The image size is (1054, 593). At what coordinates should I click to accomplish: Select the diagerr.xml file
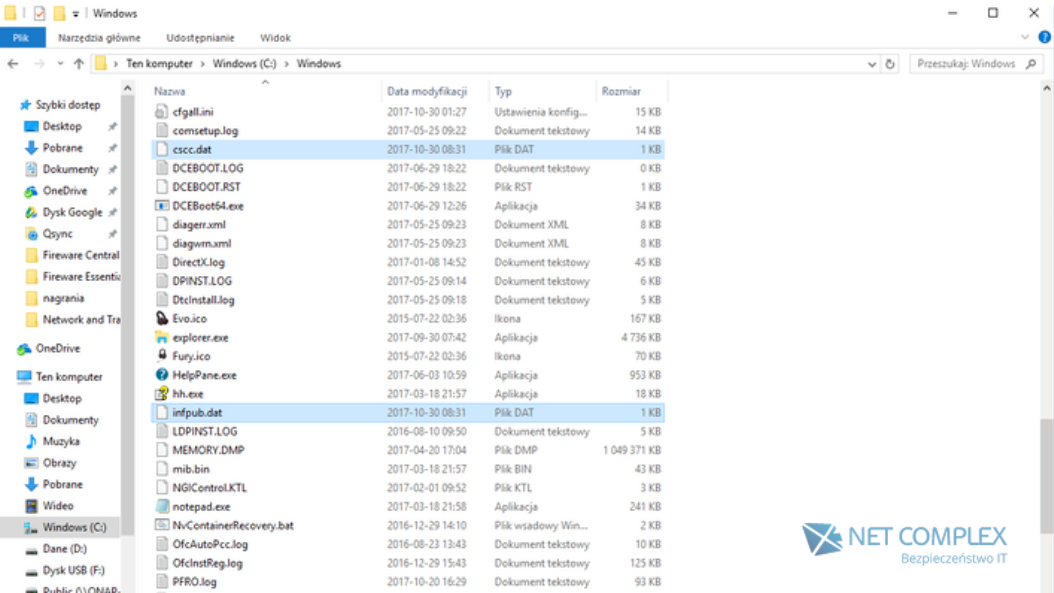[199, 225]
